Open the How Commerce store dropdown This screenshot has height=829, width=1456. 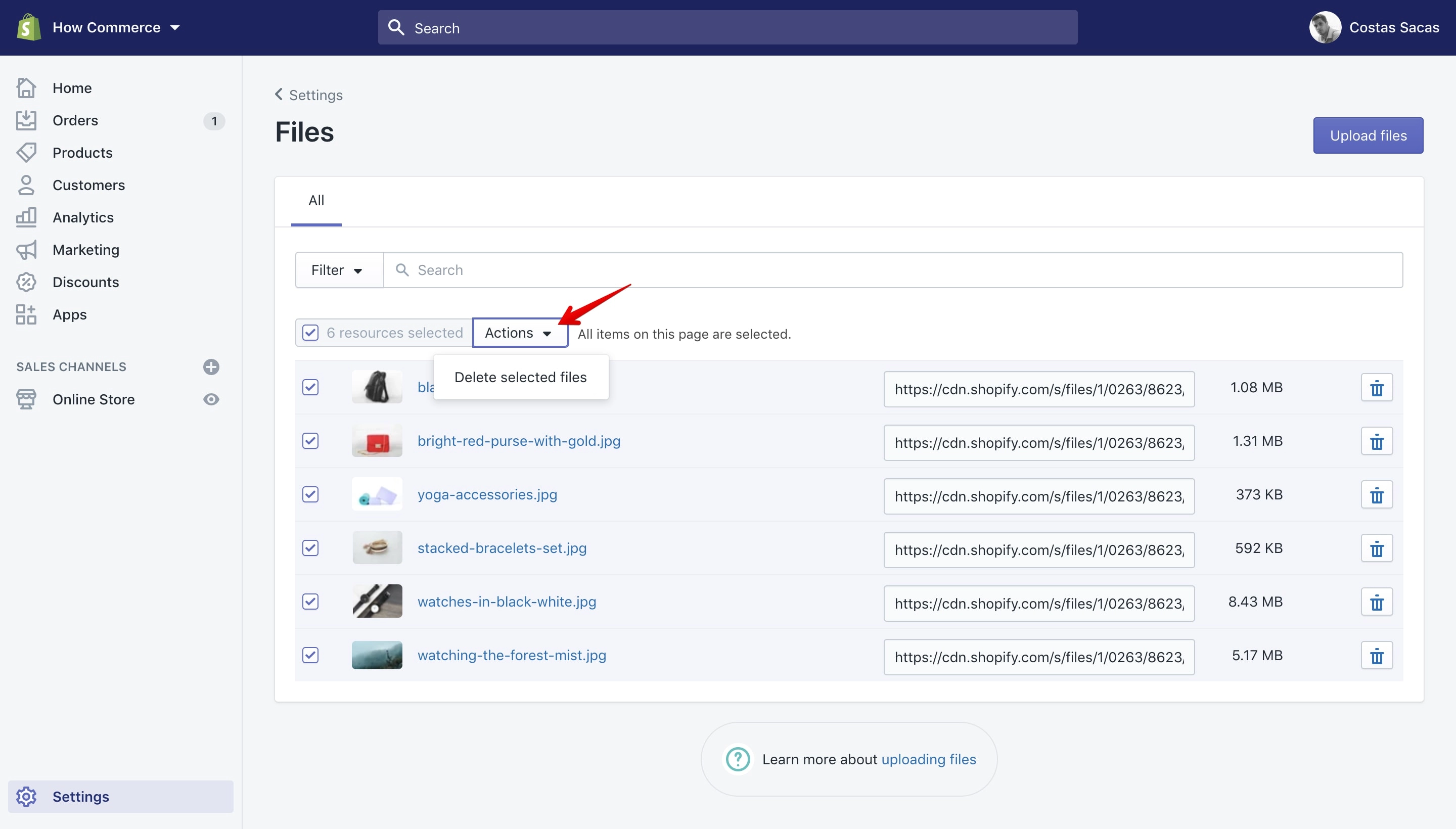point(116,27)
